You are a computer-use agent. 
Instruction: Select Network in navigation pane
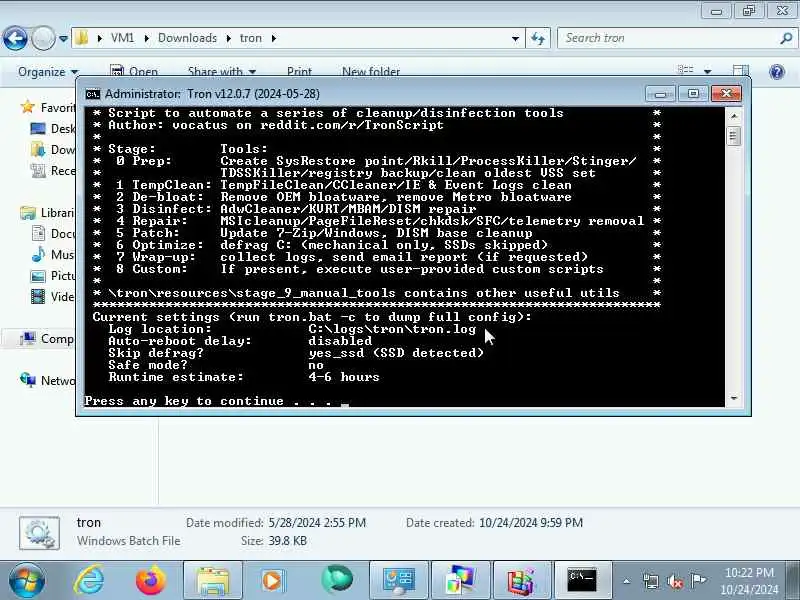click(x=47, y=381)
